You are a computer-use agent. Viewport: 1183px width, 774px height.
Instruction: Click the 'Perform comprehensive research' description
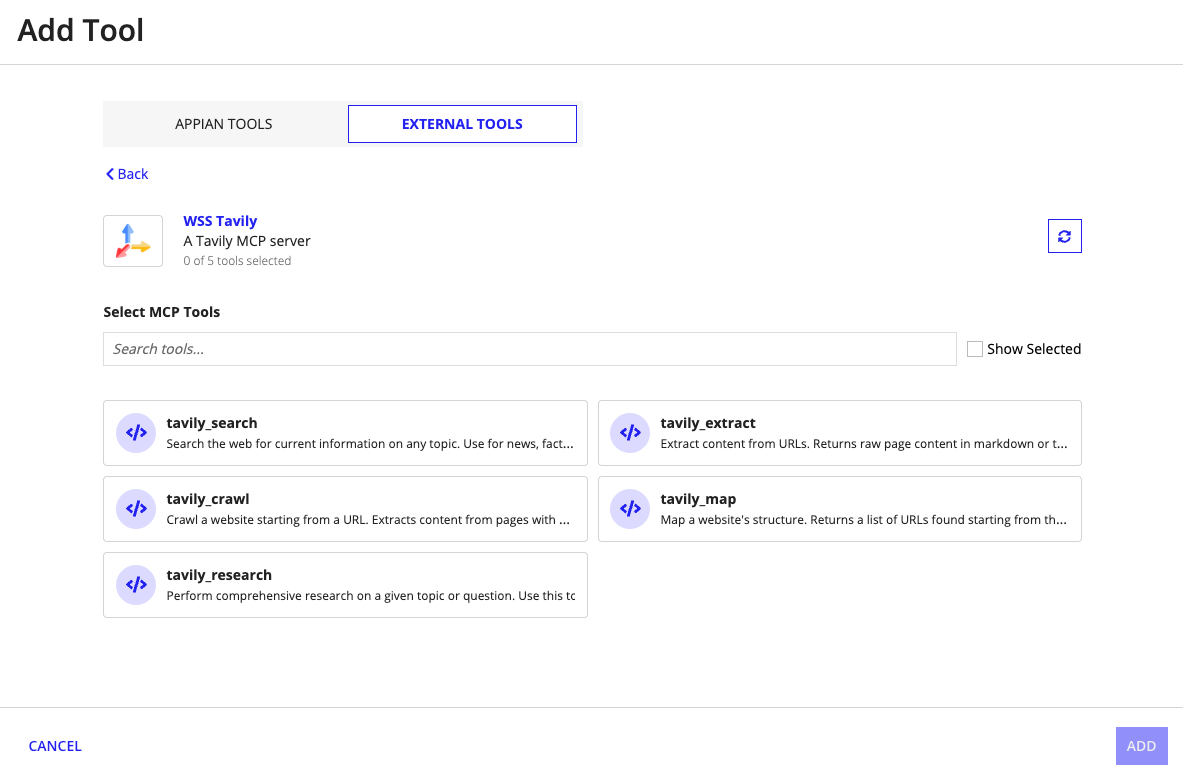click(x=370, y=596)
